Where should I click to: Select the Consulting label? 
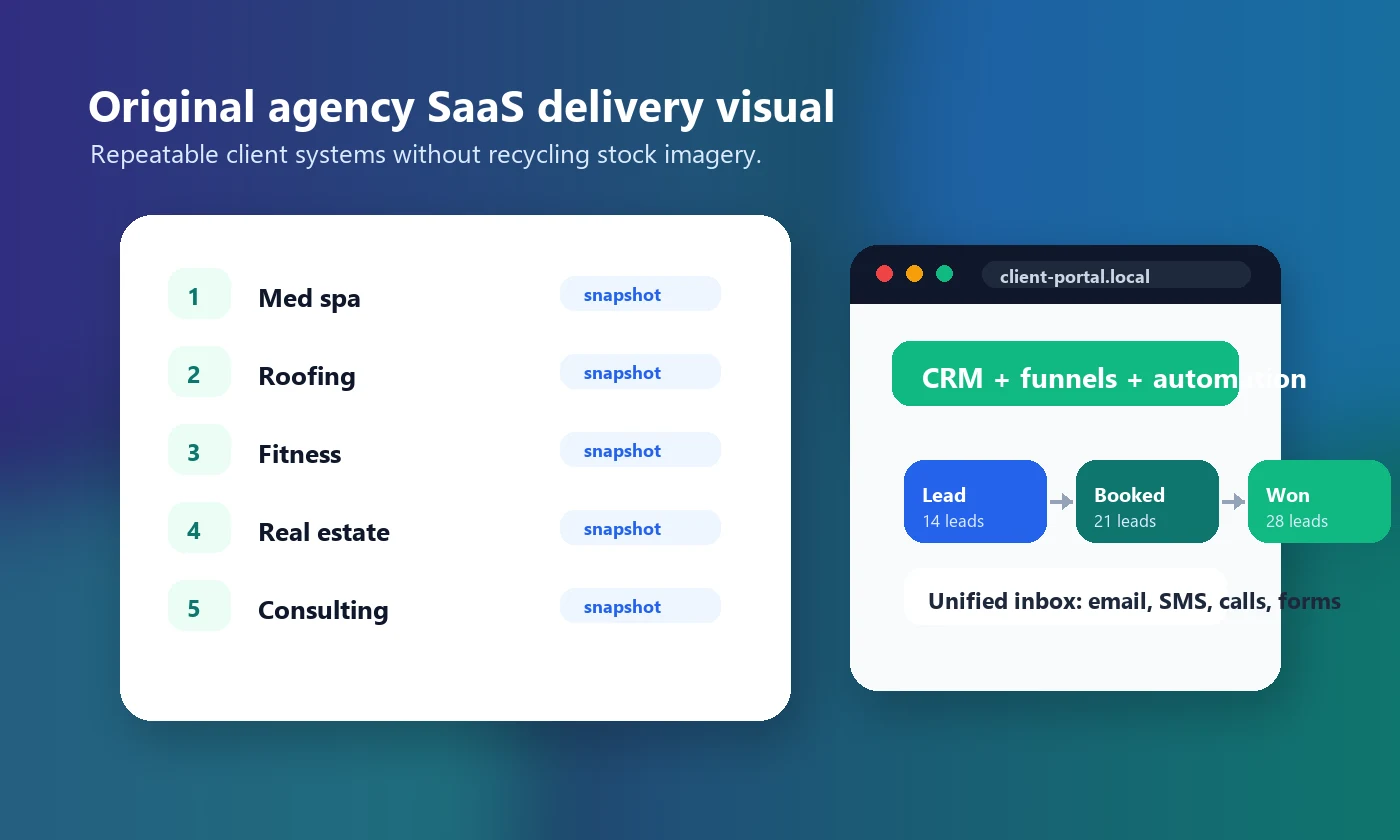coord(323,610)
